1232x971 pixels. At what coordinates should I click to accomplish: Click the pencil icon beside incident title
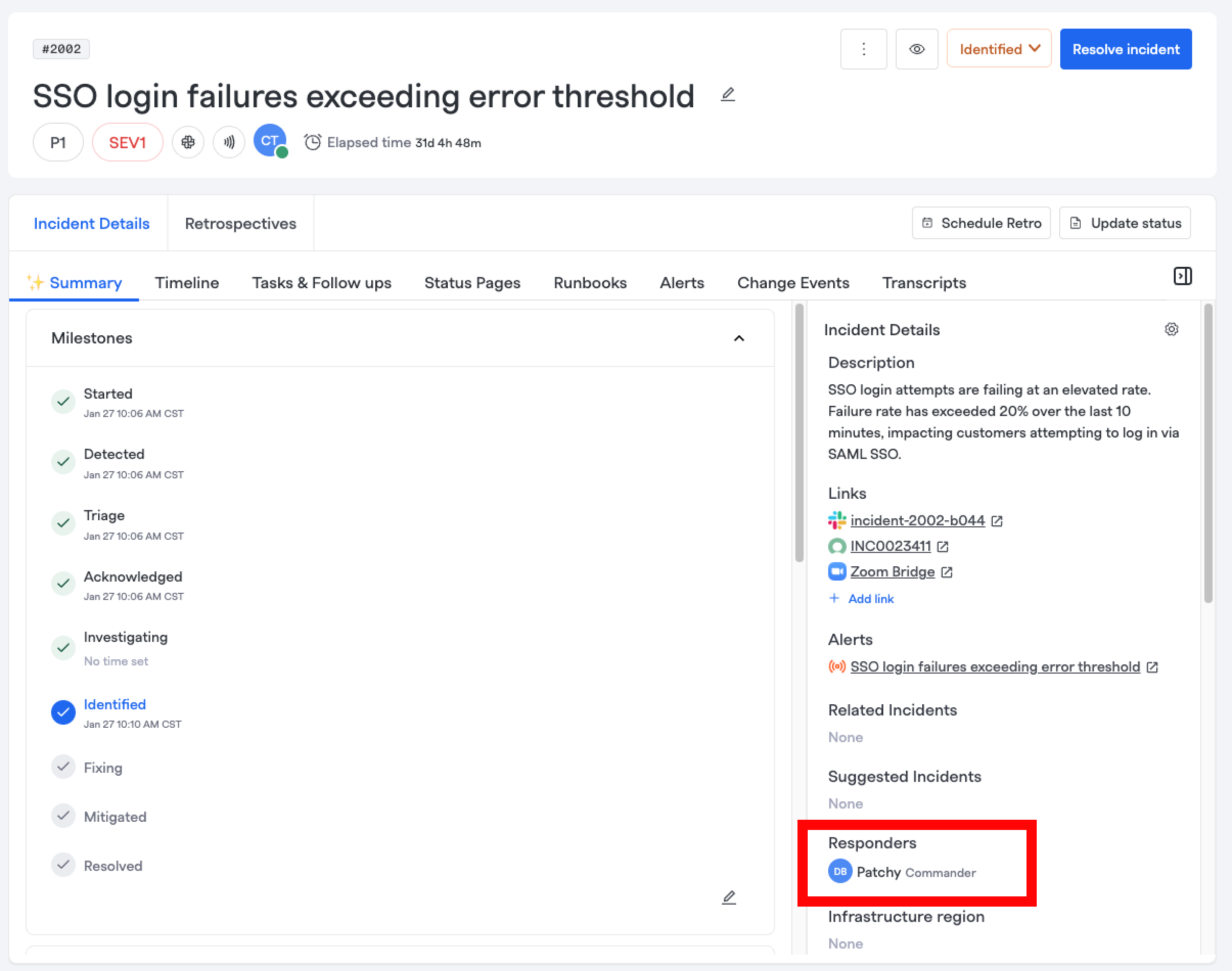point(728,95)
